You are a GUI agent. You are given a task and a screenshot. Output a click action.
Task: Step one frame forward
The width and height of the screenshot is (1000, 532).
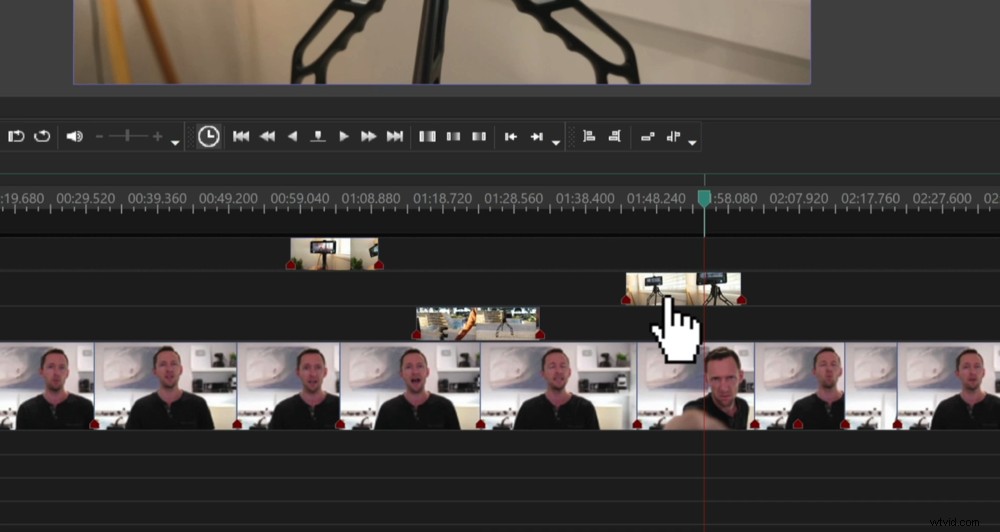tap(344, 137)
